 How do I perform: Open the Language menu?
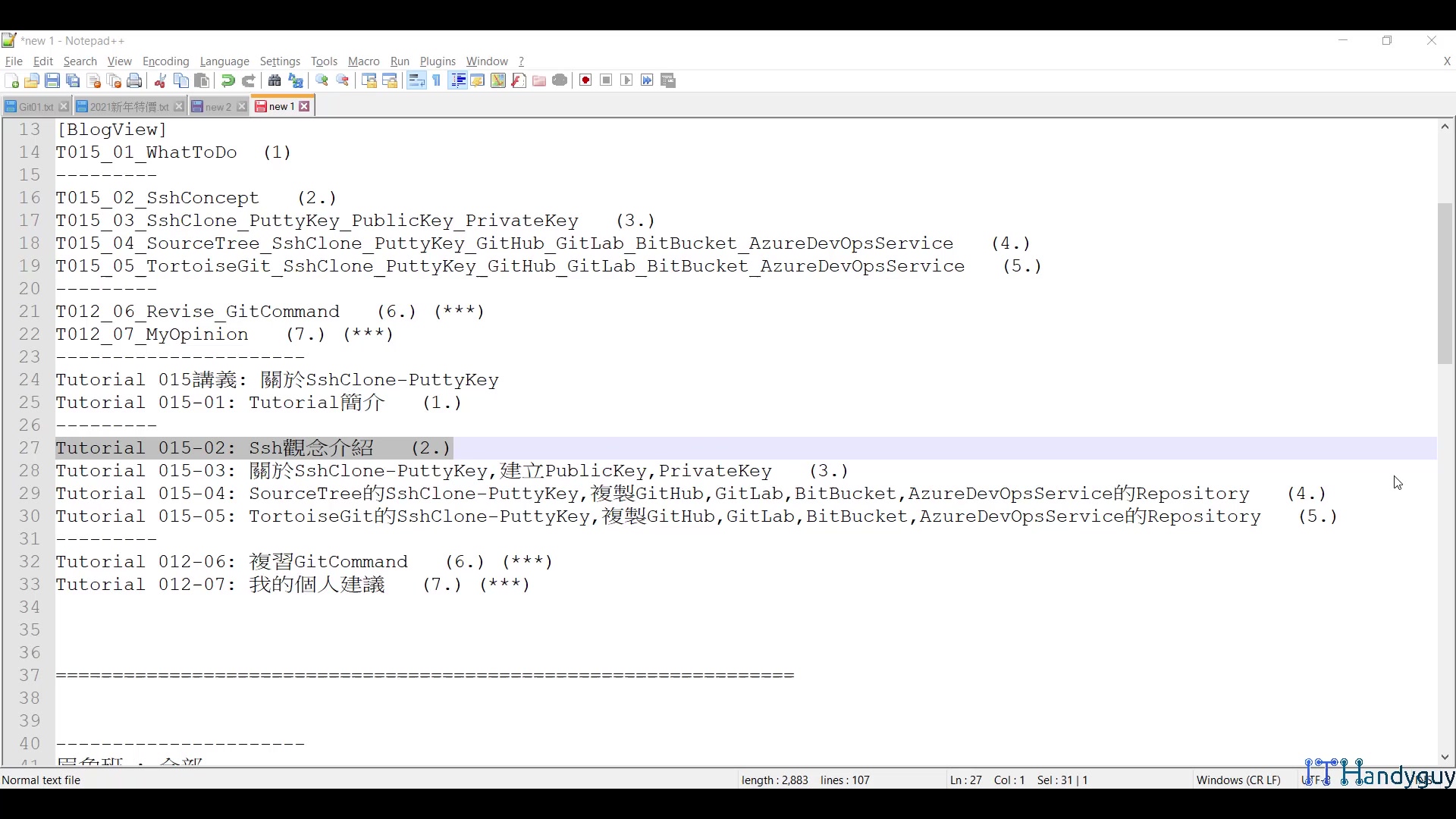224,61
